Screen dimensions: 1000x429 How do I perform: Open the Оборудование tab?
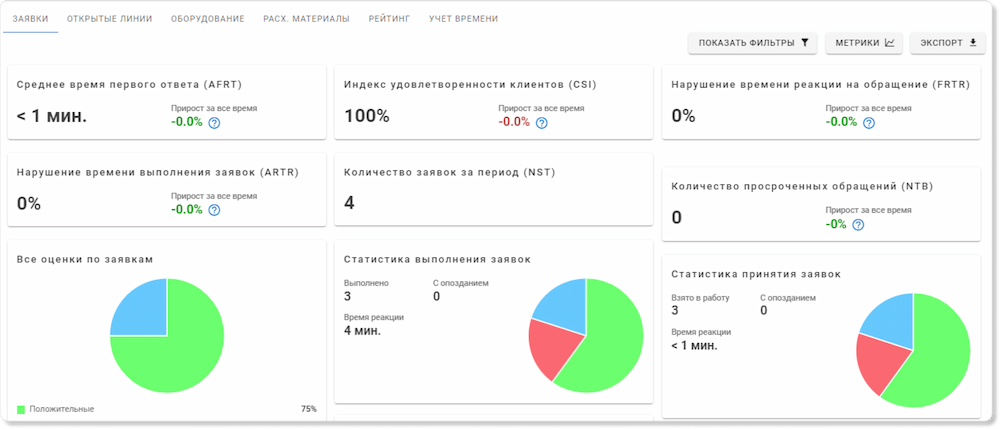(207, 19)
